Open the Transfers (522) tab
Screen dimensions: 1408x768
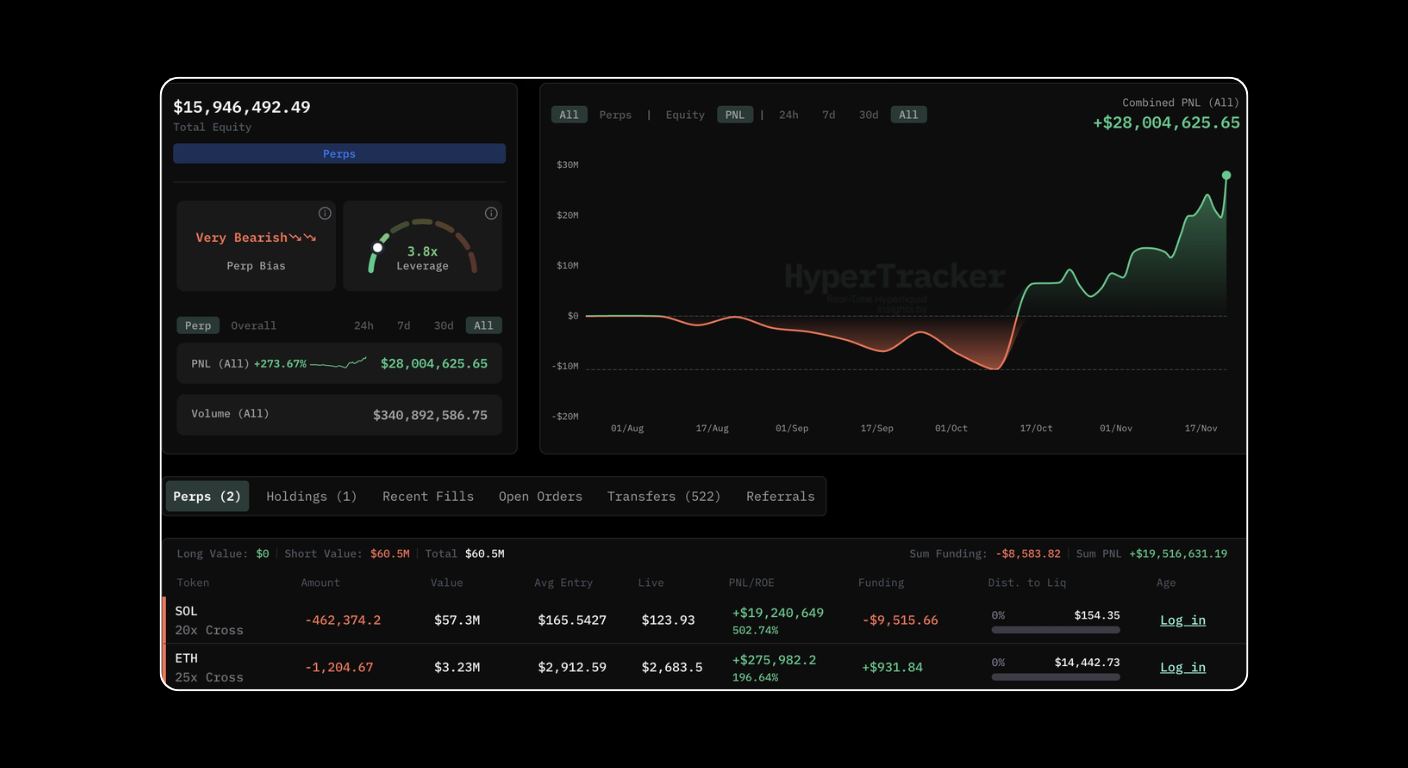click(663, 496)
